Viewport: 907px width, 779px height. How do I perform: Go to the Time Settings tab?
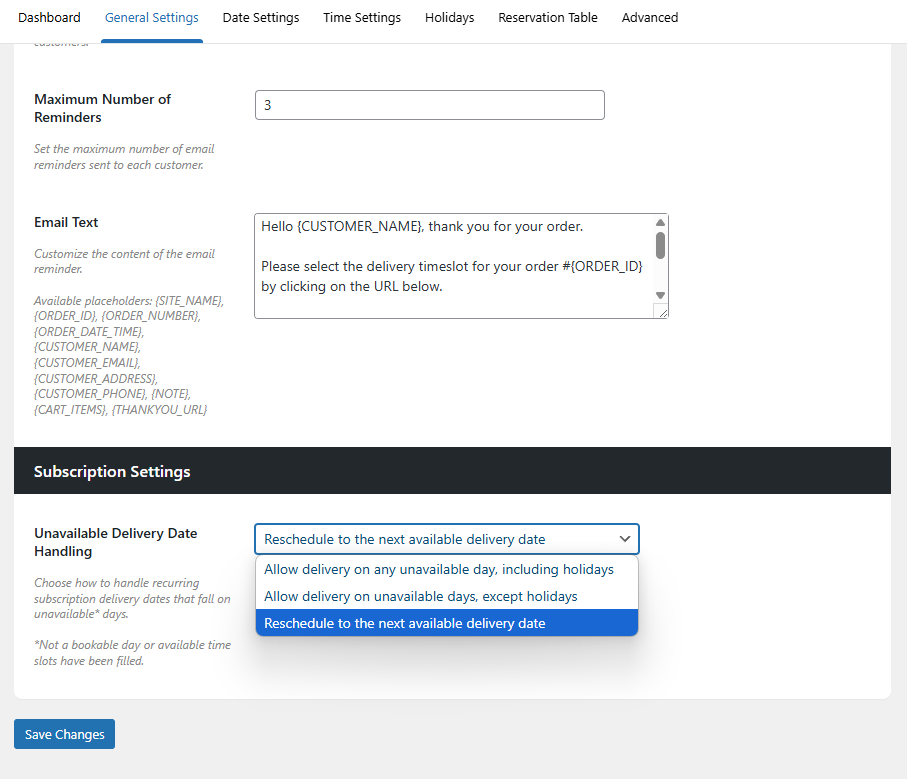point(361,17)
